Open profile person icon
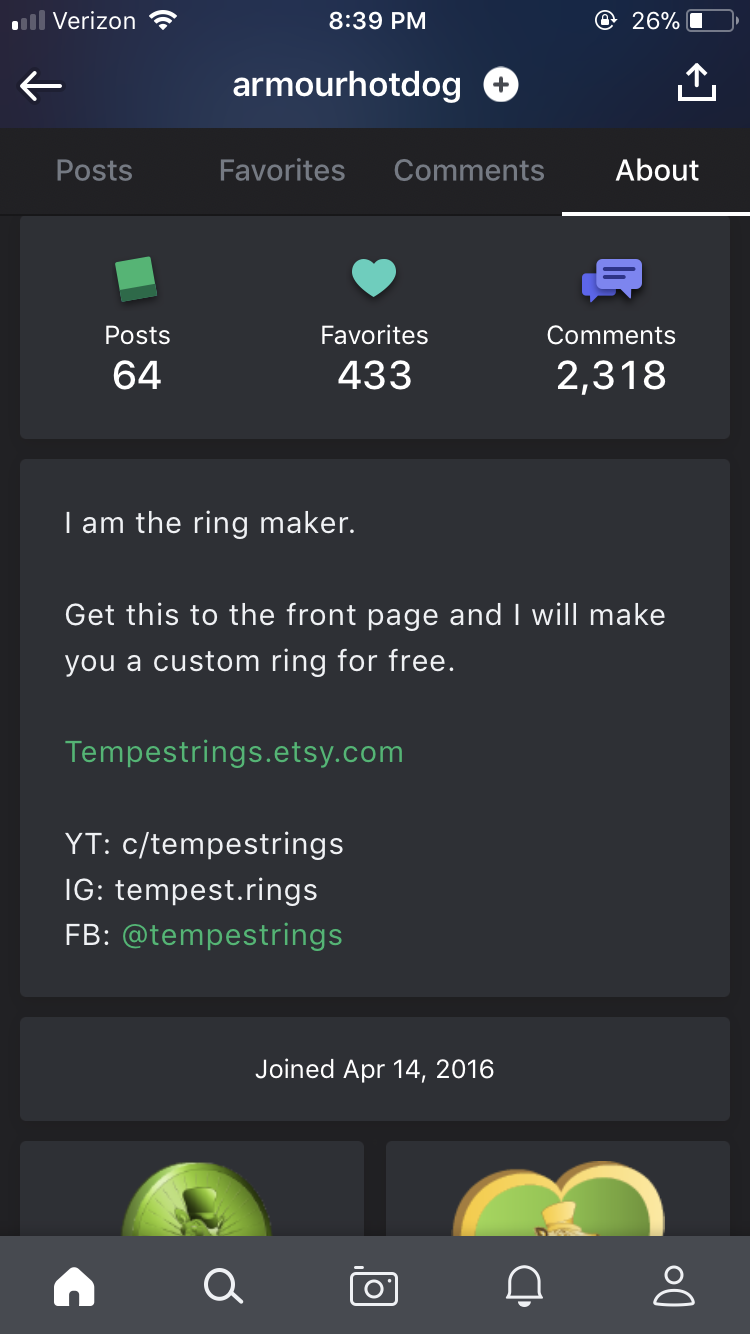 tap(674, 1286)
